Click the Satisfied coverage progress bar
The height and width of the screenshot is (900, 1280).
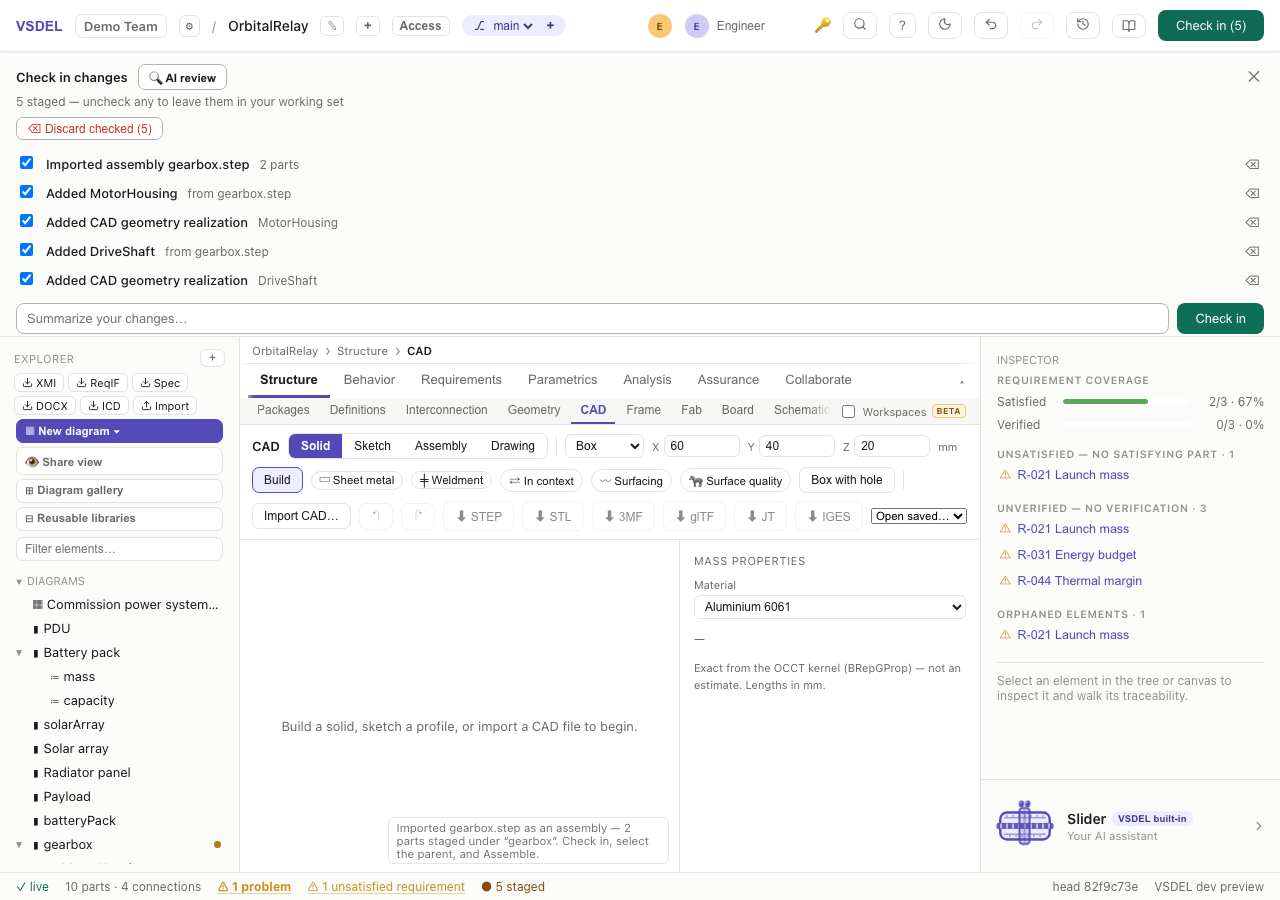(x=1126, y=401)
